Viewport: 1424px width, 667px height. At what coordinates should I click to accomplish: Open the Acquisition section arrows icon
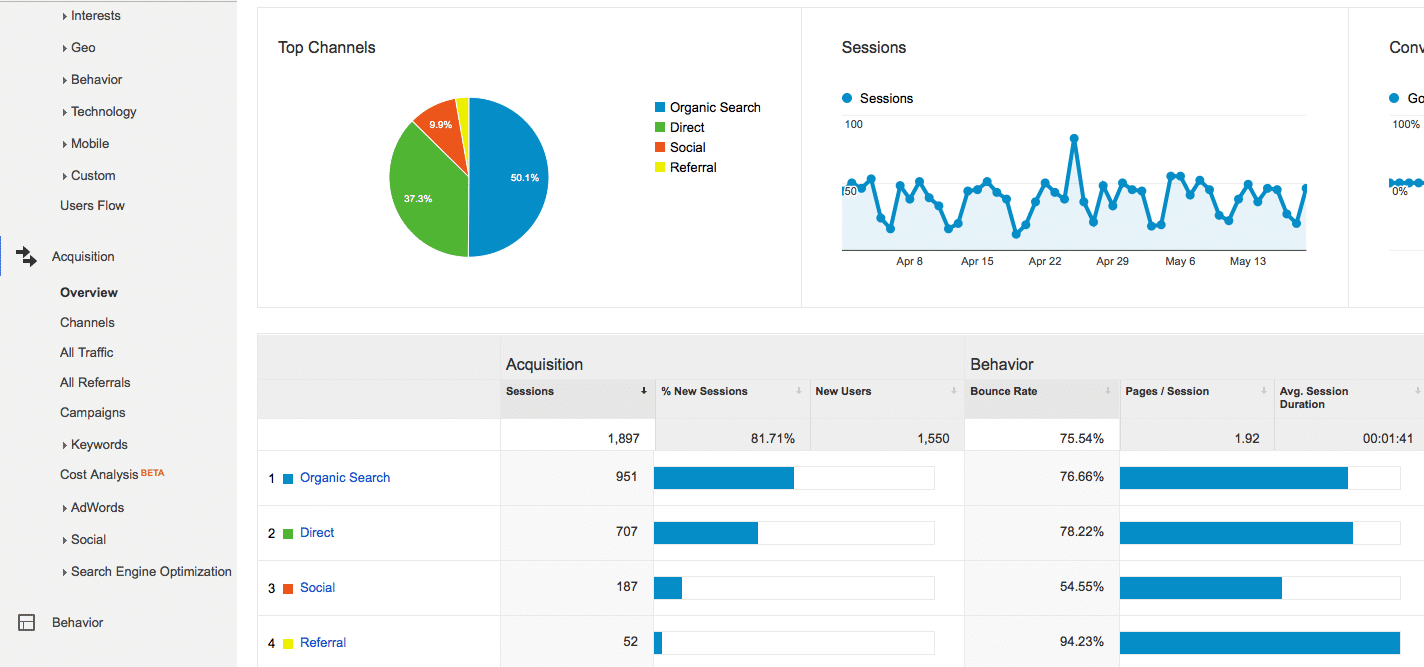click(27, 257)
